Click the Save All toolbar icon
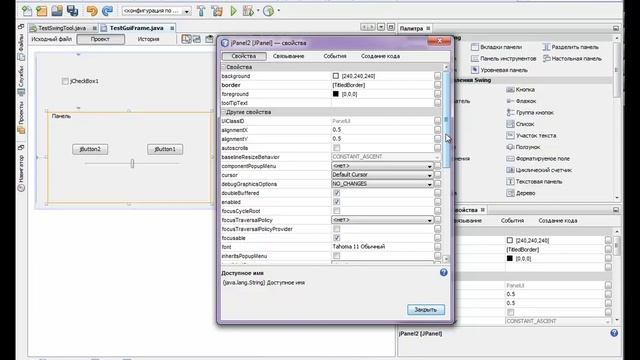Screen dimensions: 640x360 point(72,11)
